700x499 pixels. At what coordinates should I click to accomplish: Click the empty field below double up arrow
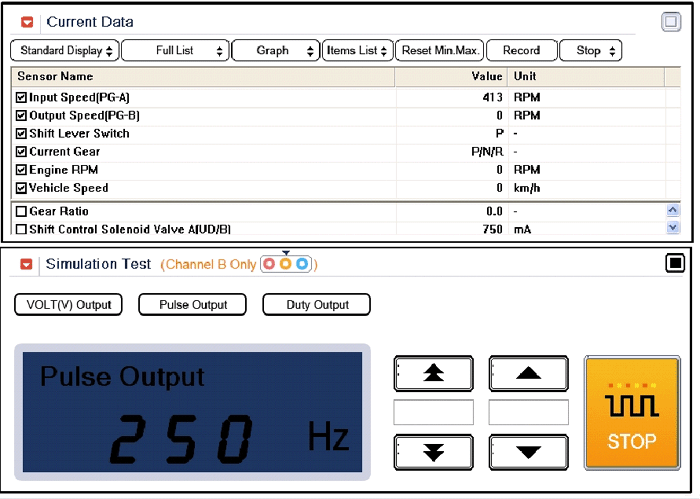[433, 412]
